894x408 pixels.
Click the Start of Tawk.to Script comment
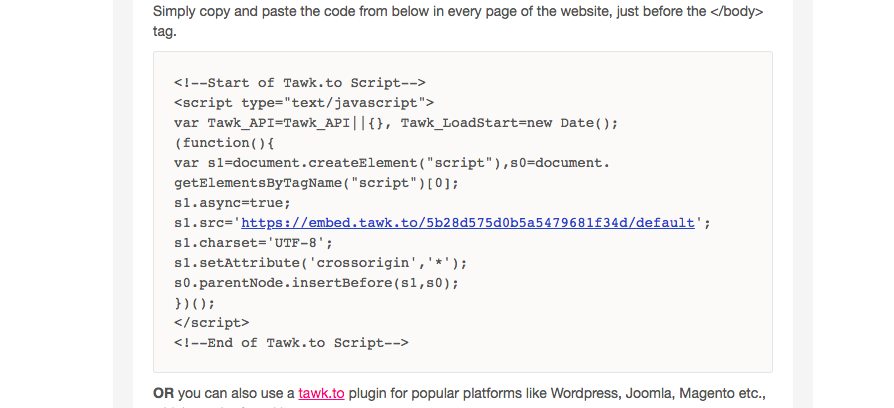point(300,83)
